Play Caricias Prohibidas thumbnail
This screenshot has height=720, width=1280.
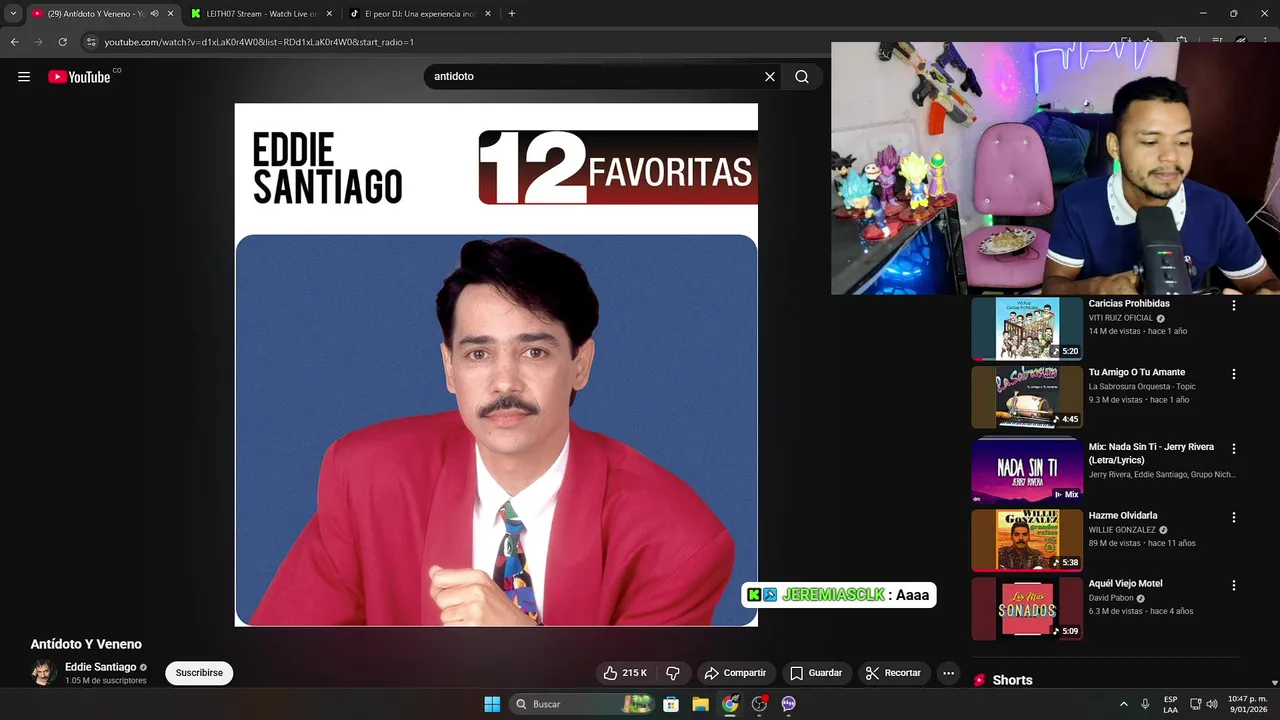[x=1027, y=328]
